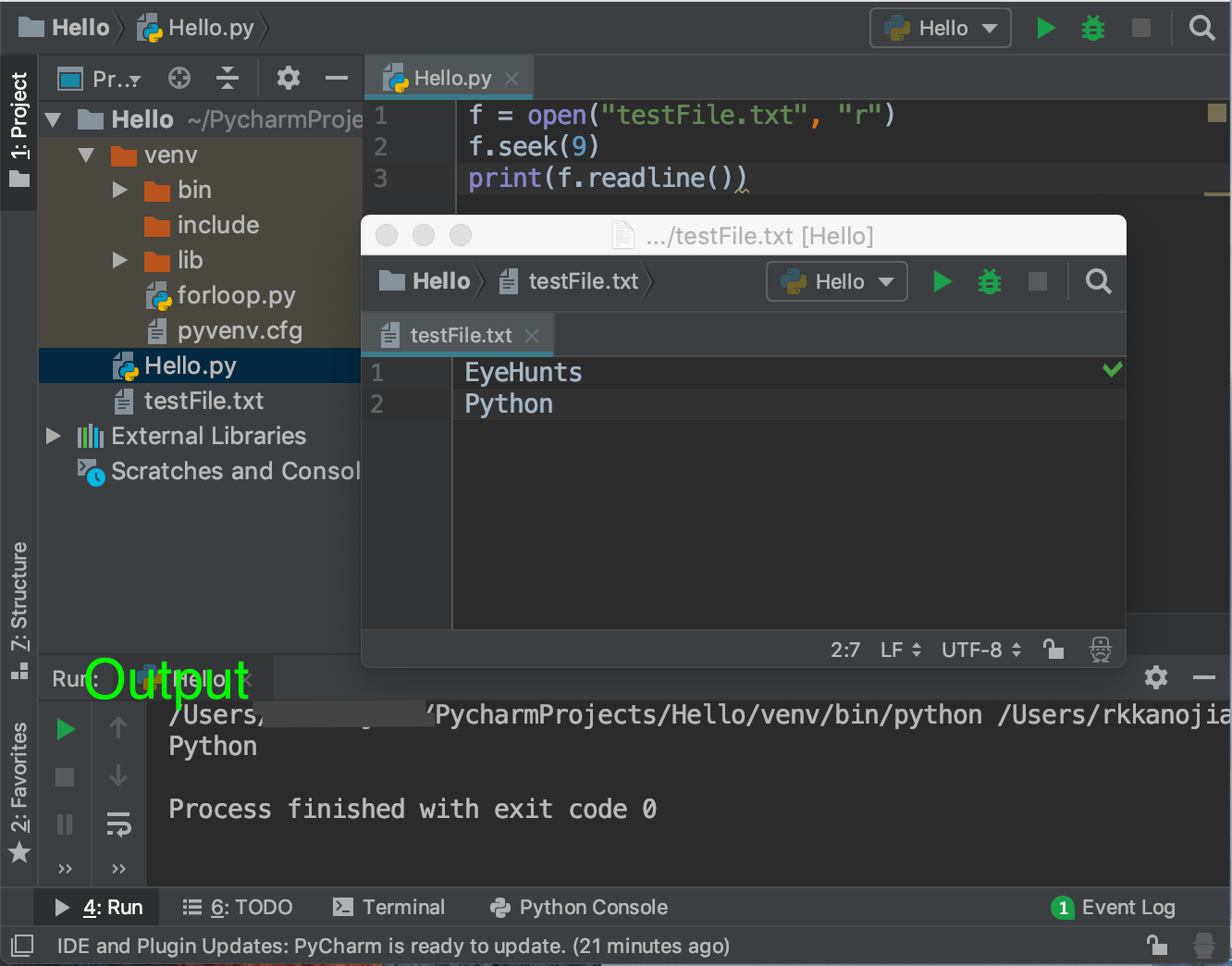The image size is (1232, 966).
Task: Toggle read-only lock in testFile.txt status bar
Action: pos(1053,649)
